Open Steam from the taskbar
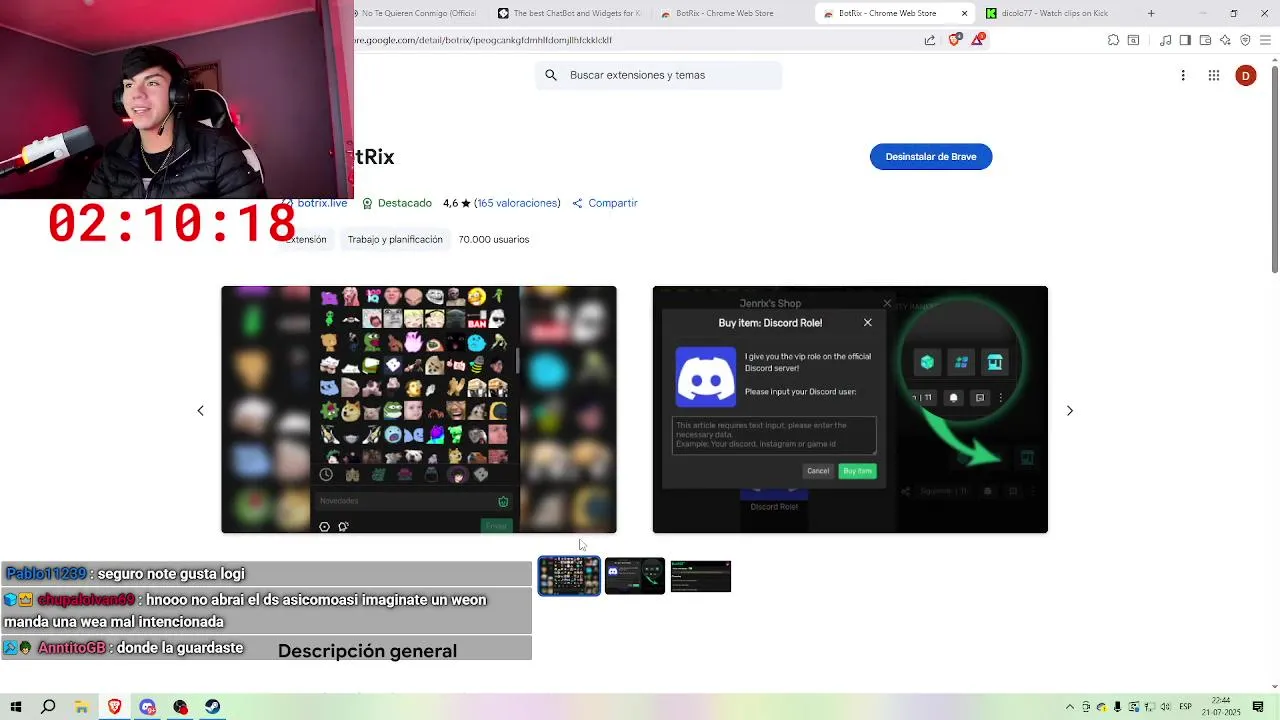1280x720 pixels. pos(213,707)
